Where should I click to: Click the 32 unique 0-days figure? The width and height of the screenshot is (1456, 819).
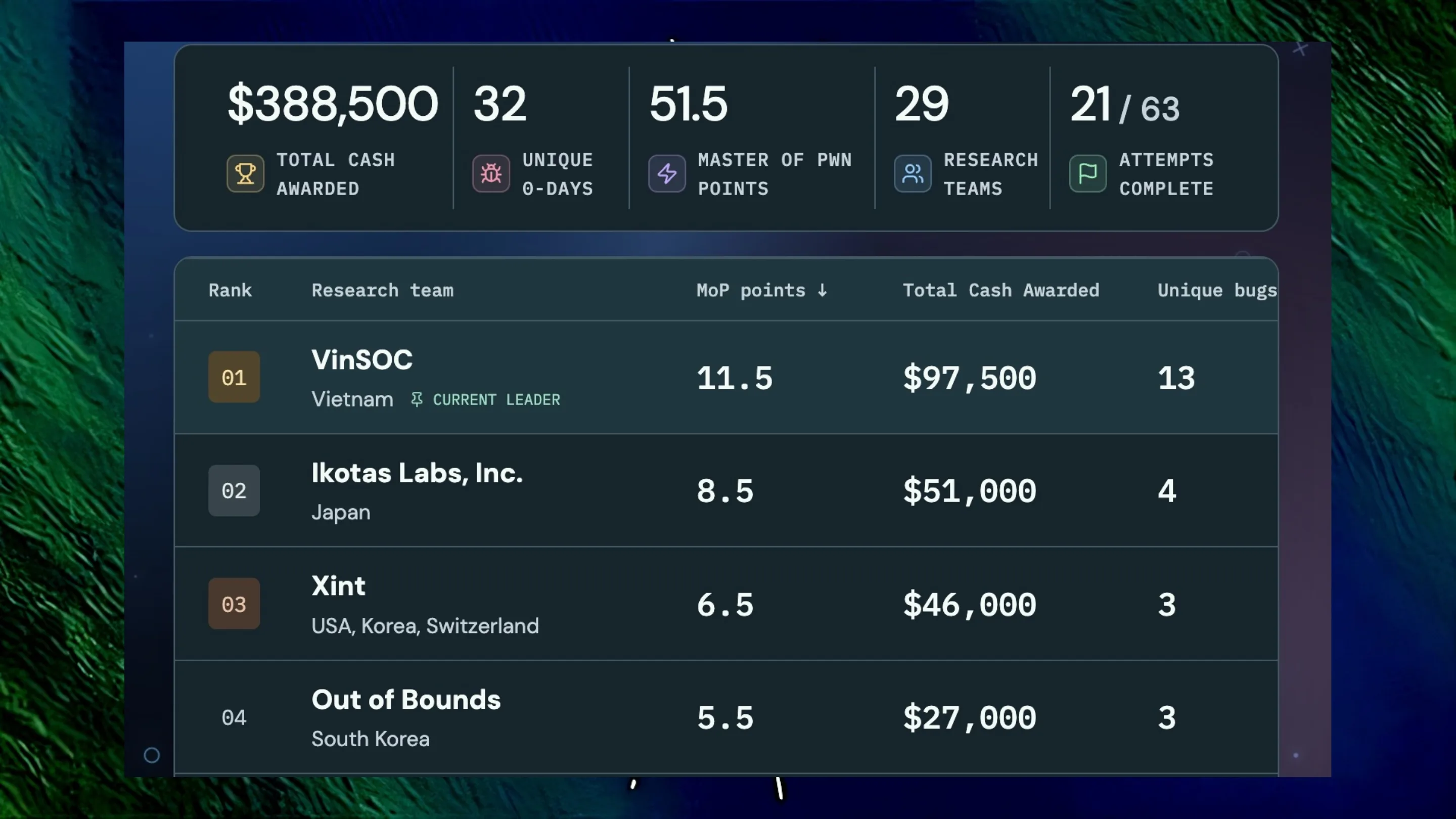pyautogui.click(x=500, y=104)
